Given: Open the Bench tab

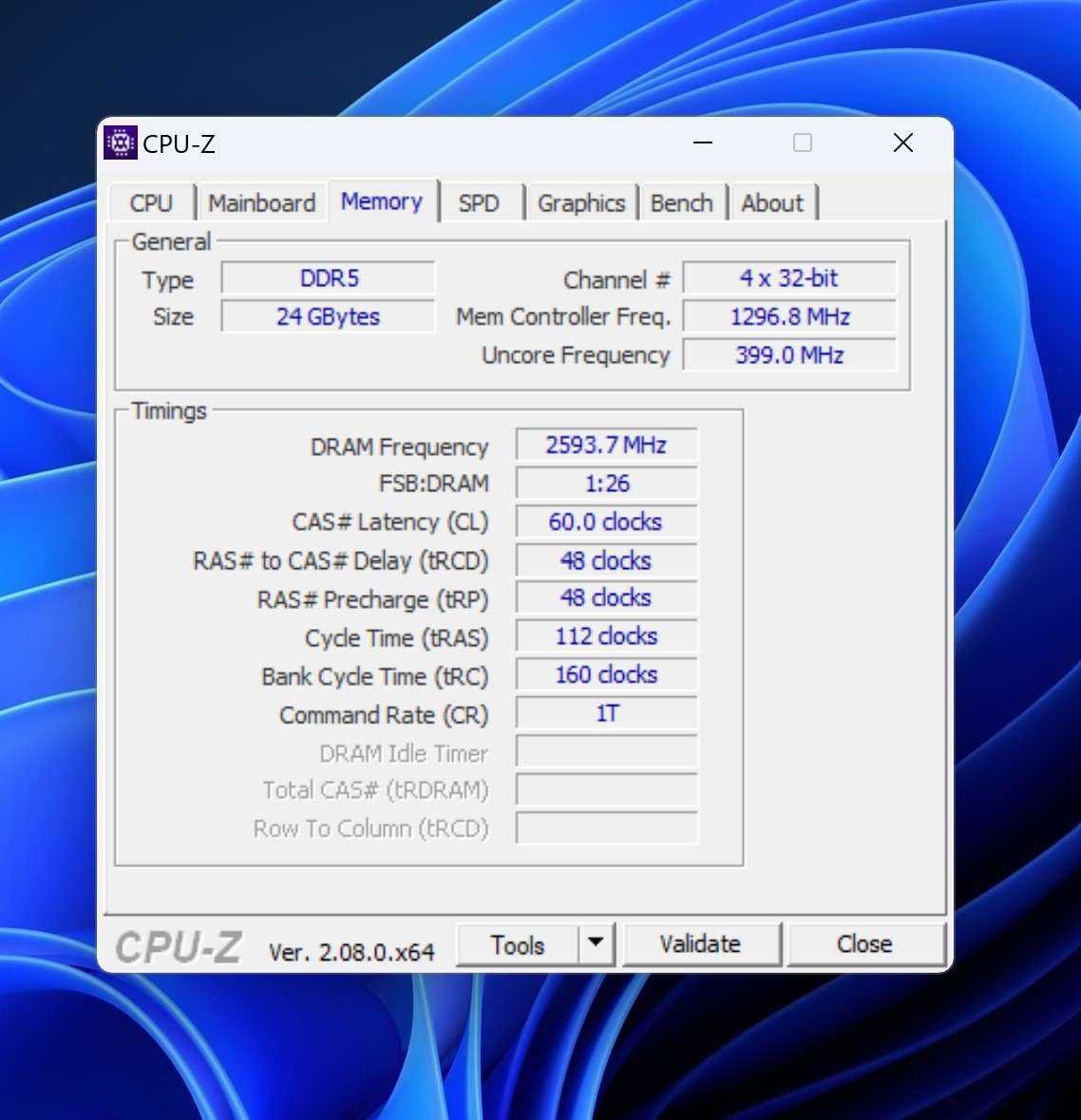Looking at the screenshot, I should tap(682, 203).
